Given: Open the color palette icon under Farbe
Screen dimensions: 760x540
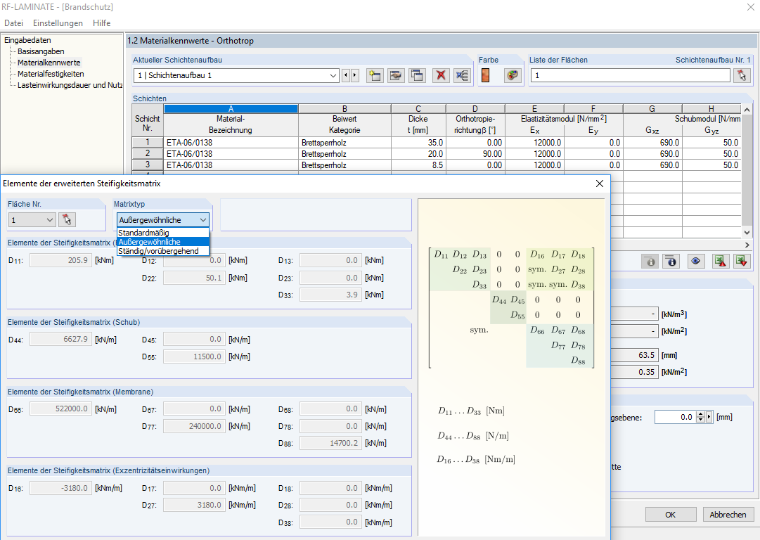Looking at the screenshot, I should [x=512, y=76].
